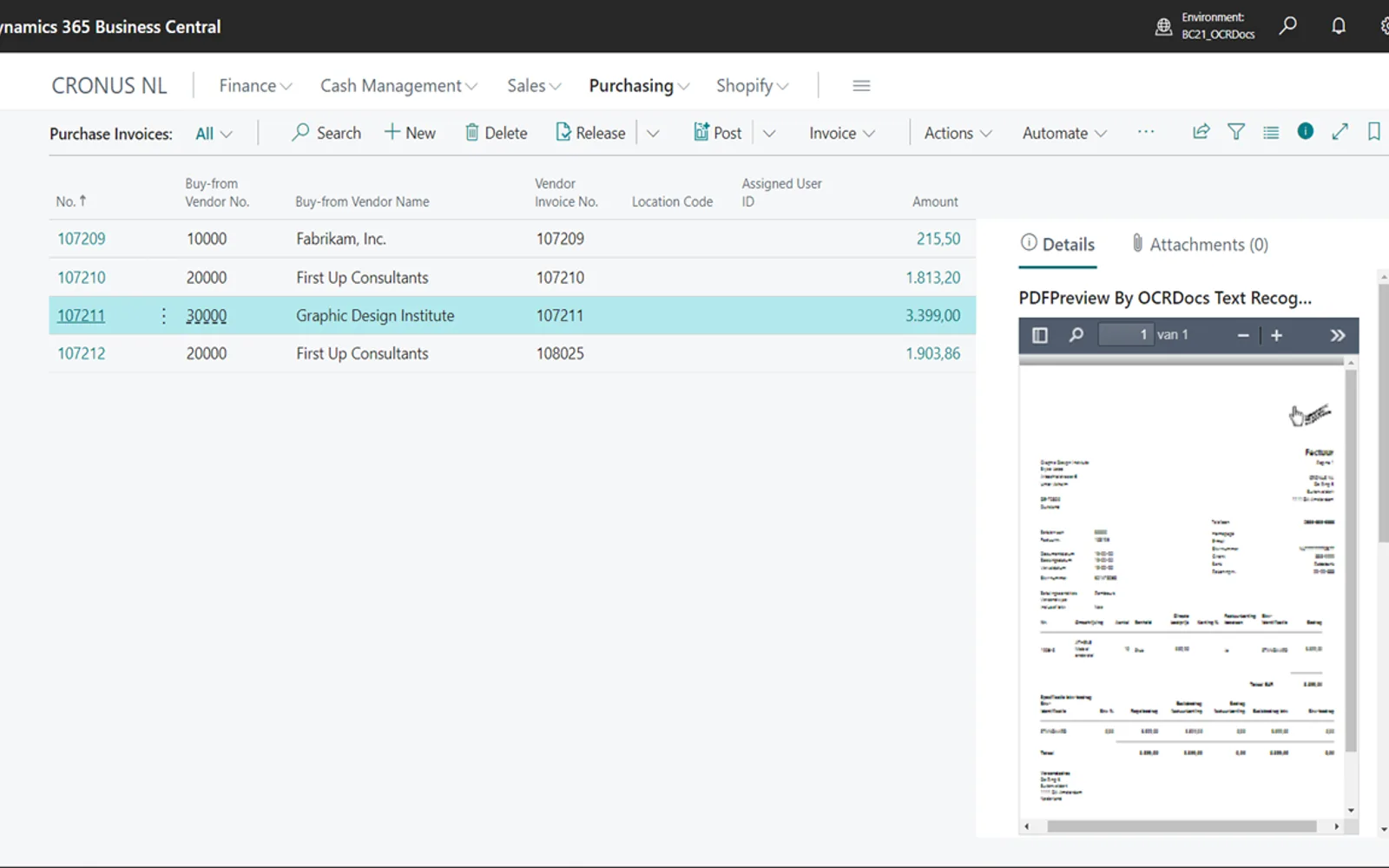The image size is (1389, 868).
Task: Click the PDF invoice preview thumbnail
Action: click(1182, 590)
